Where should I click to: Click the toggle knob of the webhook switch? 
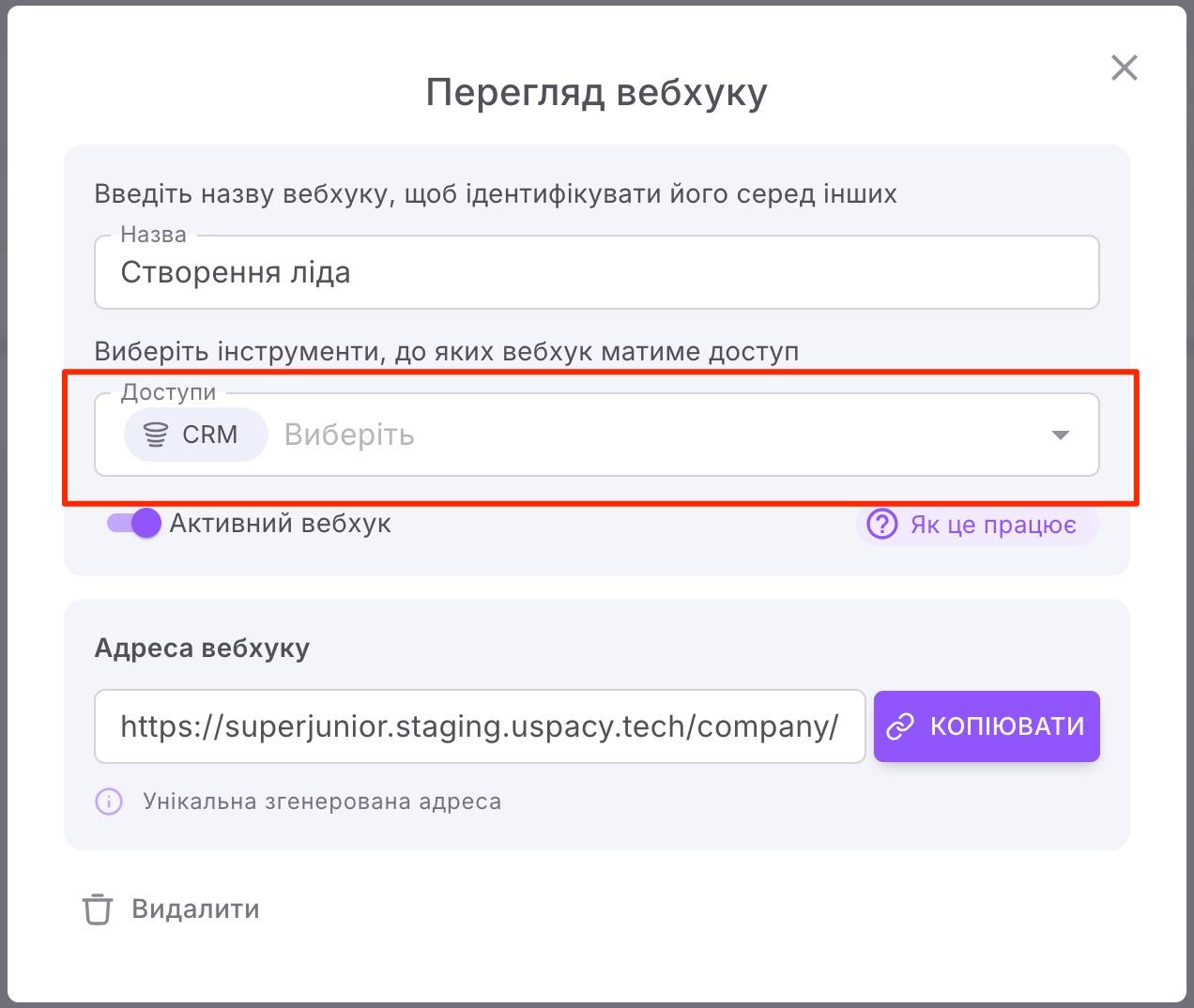click(x=145, y=523)
